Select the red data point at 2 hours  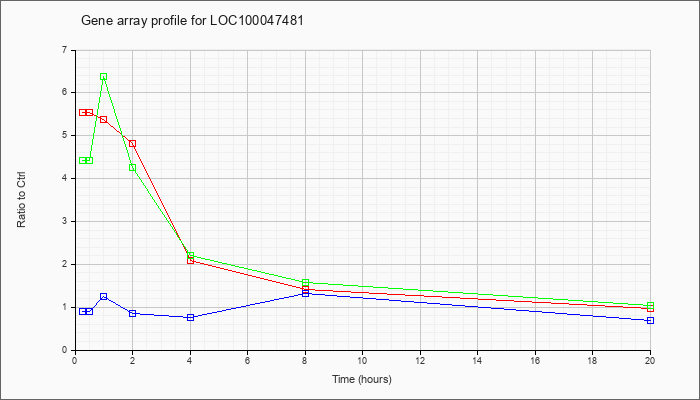[x=133, y=144]
